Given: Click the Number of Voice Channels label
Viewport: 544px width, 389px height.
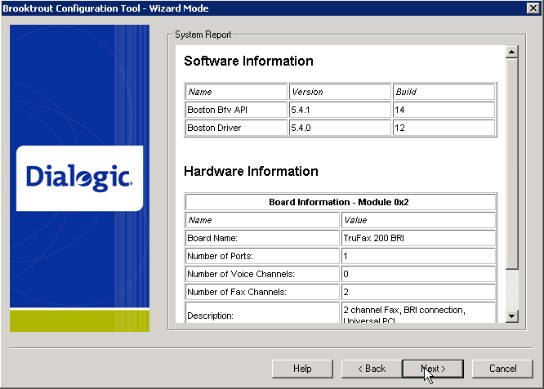Looking at the screenshot, I should point(241,274).
